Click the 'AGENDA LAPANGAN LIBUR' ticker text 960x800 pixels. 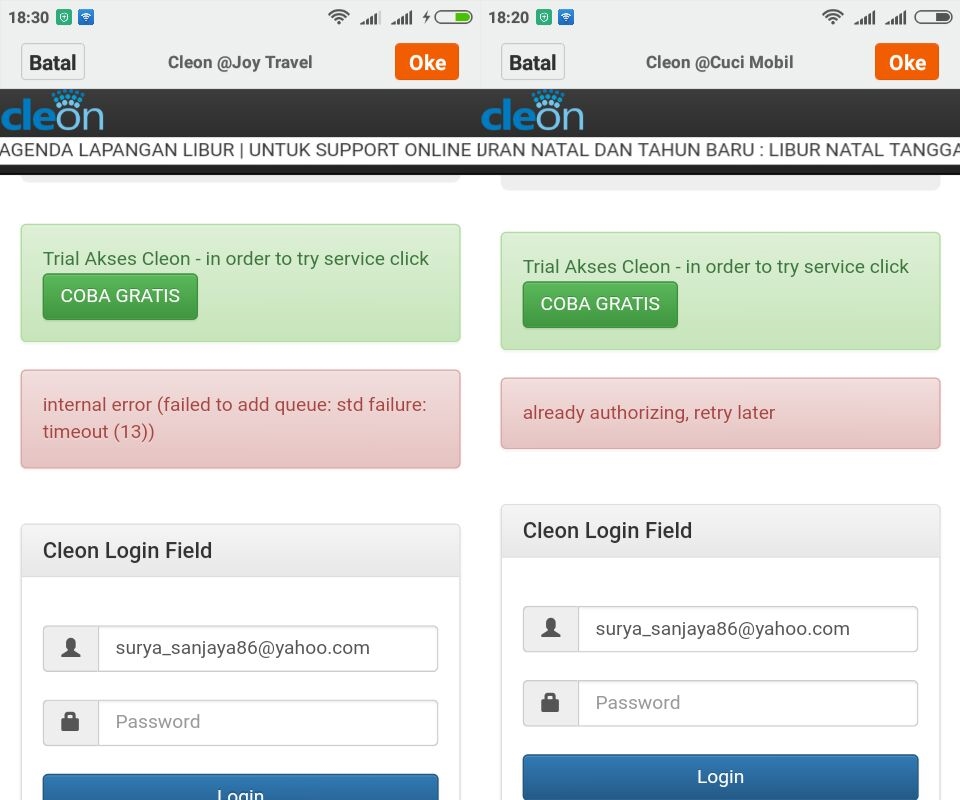coord(117,150)
